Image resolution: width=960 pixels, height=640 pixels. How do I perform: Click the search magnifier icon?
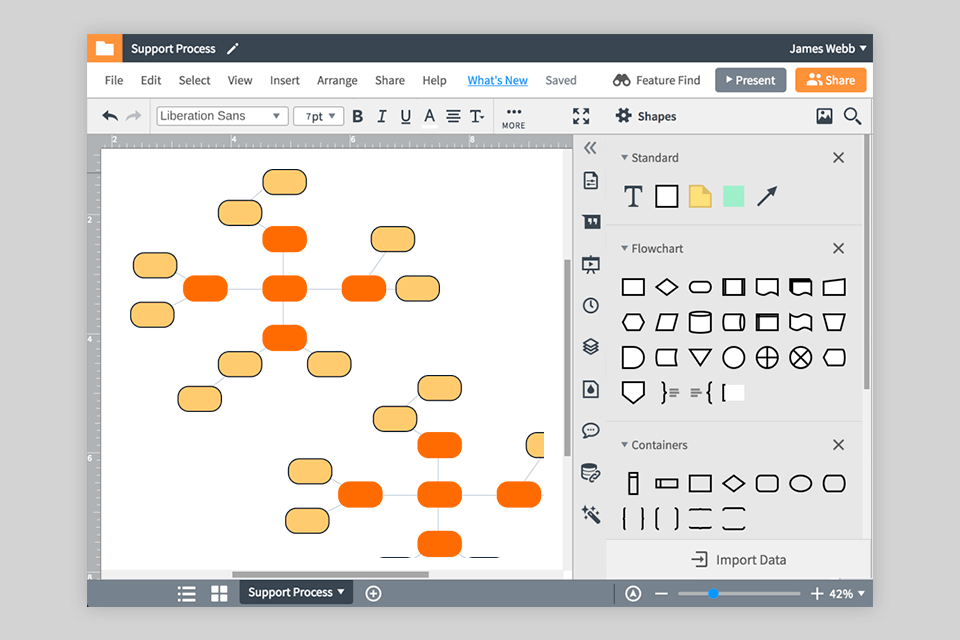[x=852, y=116]
